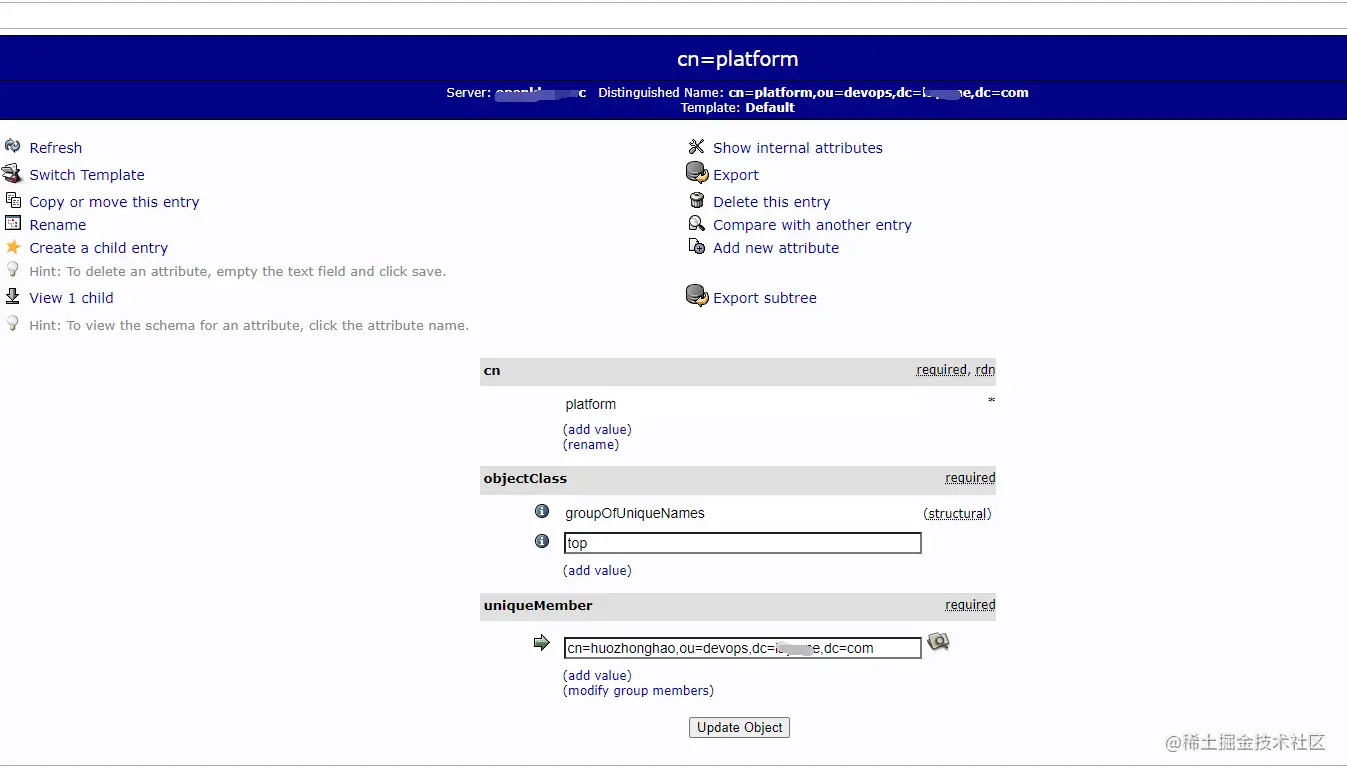Open modify group members link
Screen dimensions: 1347x774
pyautogui.click(x=639, y=690)
